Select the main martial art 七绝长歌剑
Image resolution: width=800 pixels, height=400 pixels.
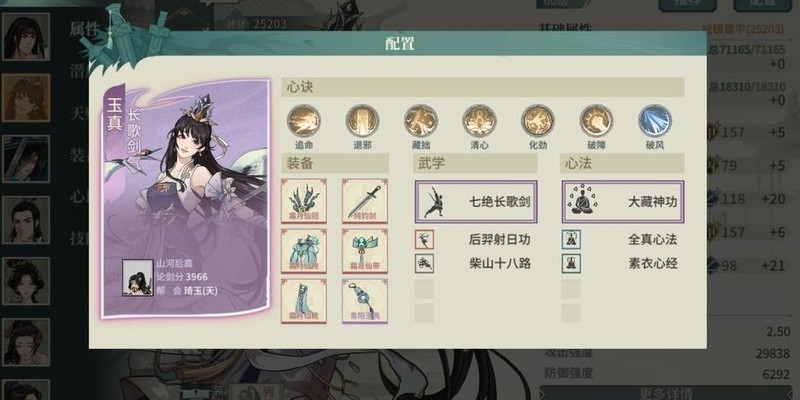(476, 202)
